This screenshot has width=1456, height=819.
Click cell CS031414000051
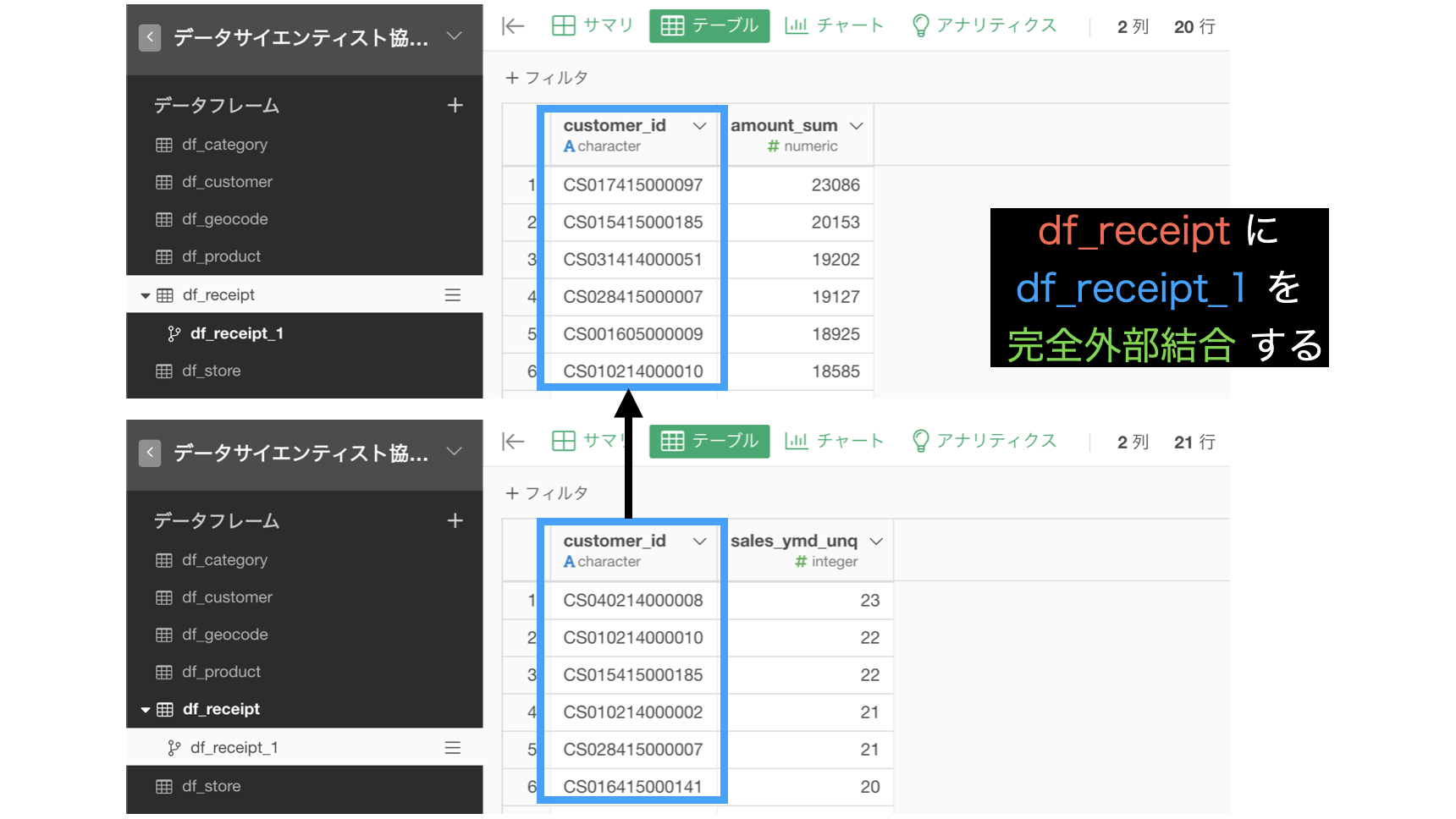[633, 260]
